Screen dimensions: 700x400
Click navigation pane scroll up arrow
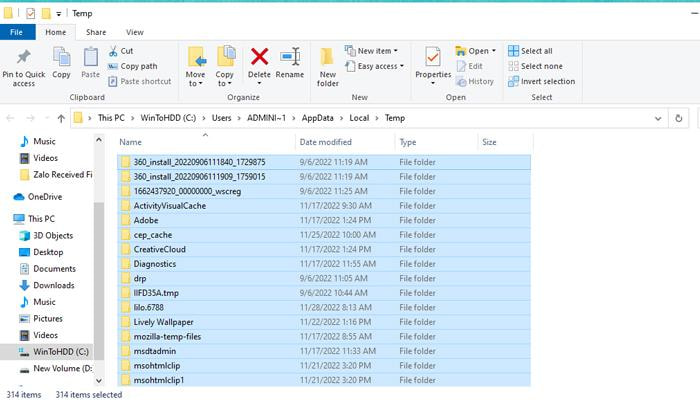[99, 140]
